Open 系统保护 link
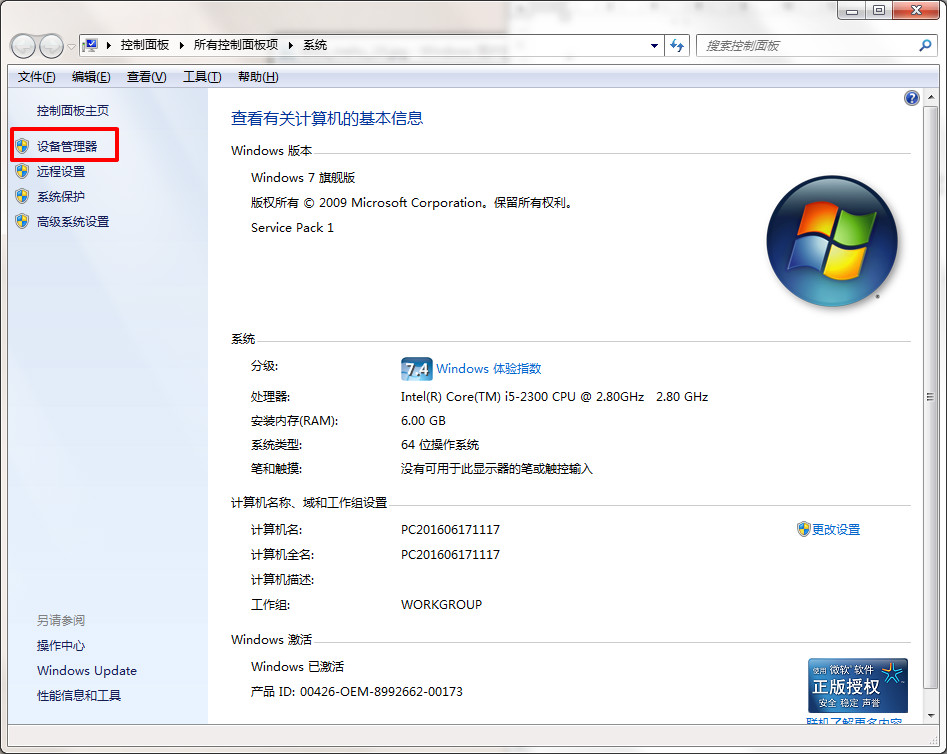 [61, 196]
